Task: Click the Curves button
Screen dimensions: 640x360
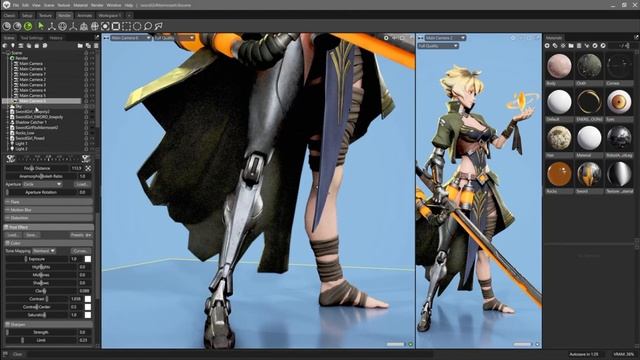Action: tap(80, 251)
